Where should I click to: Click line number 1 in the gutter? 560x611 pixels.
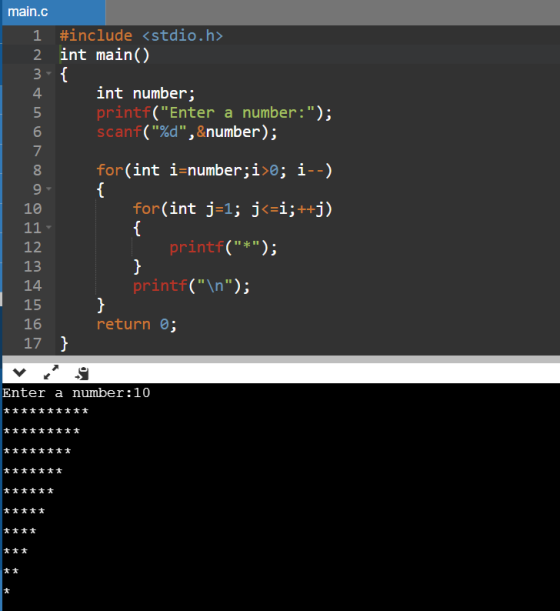click(37, 36)
